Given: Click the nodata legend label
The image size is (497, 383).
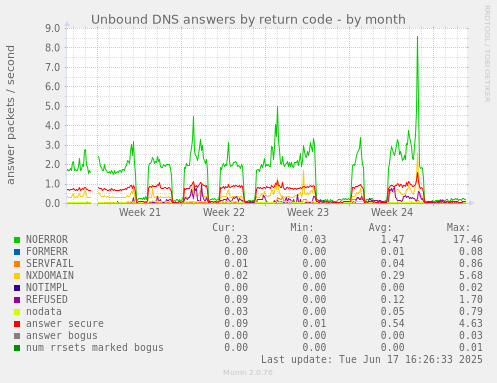Looking at the screenshot, I should 44,311.
